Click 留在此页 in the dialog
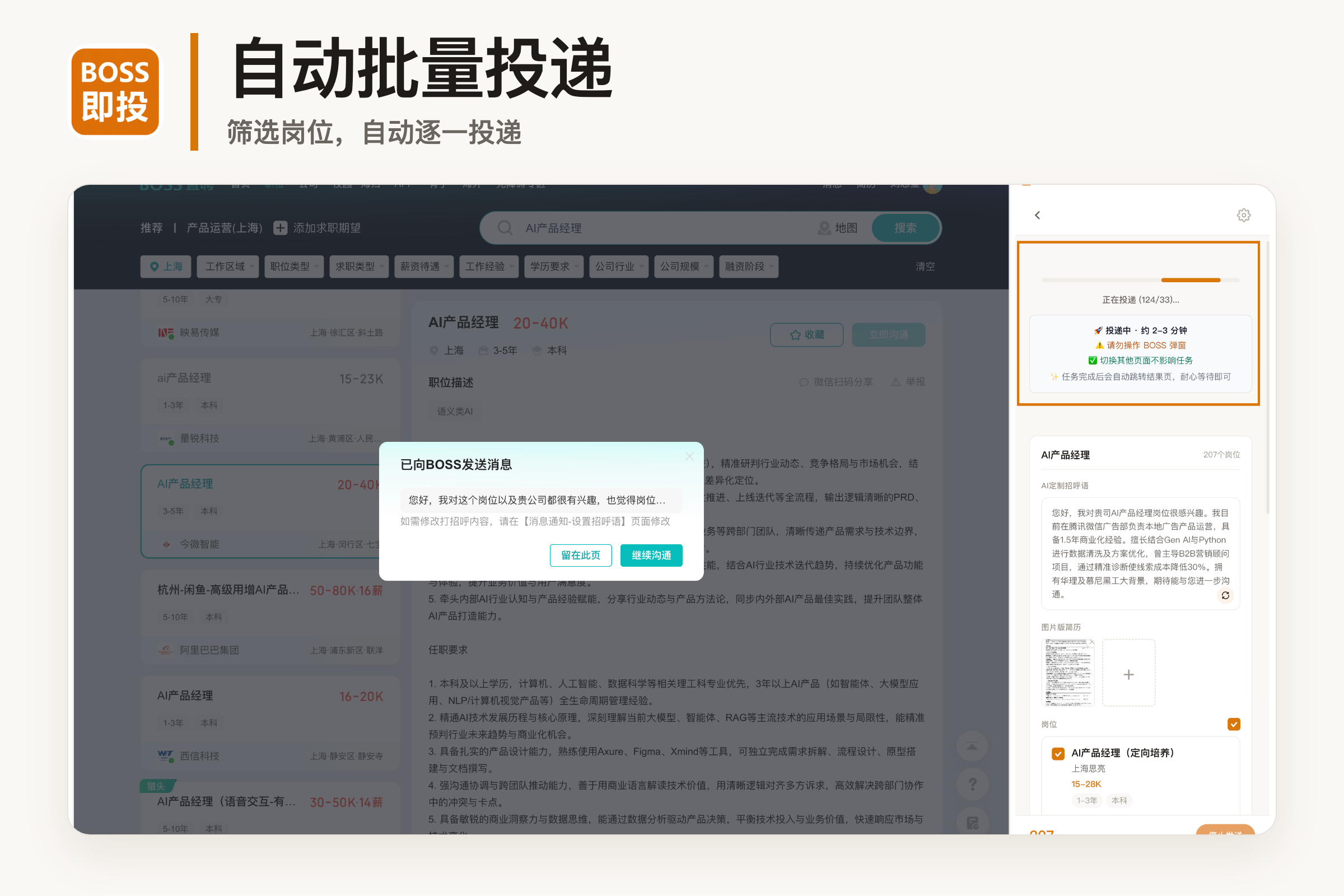1344x896 pixels. (581, 555)
